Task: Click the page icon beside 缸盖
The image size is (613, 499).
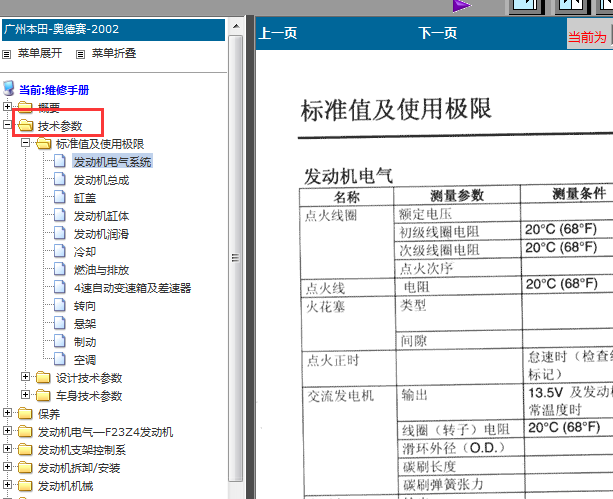Action: click(x=59, y=197)
